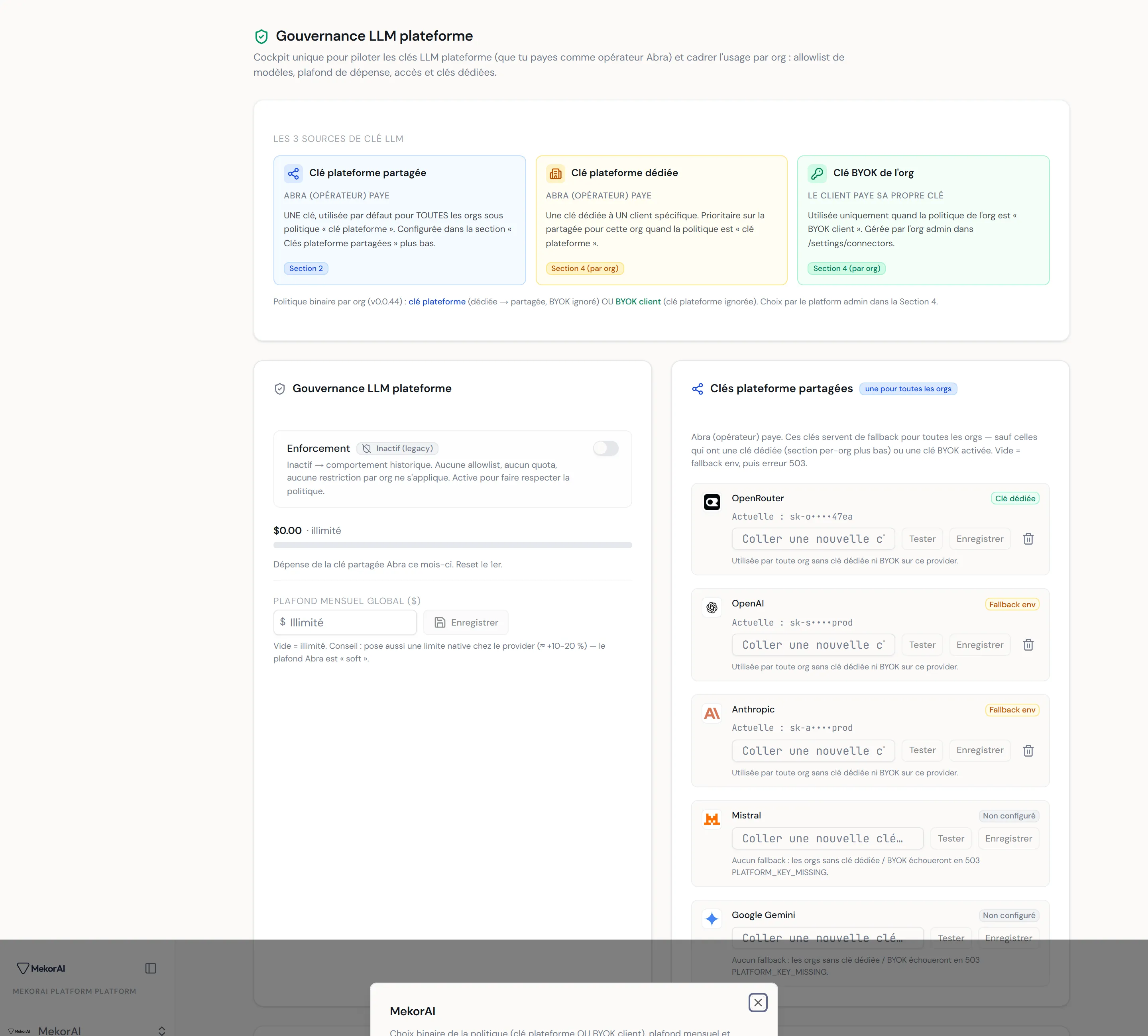Test the Anthropic key with Tester
This screenshot has width=1148, height=1036.
[922, 750]
